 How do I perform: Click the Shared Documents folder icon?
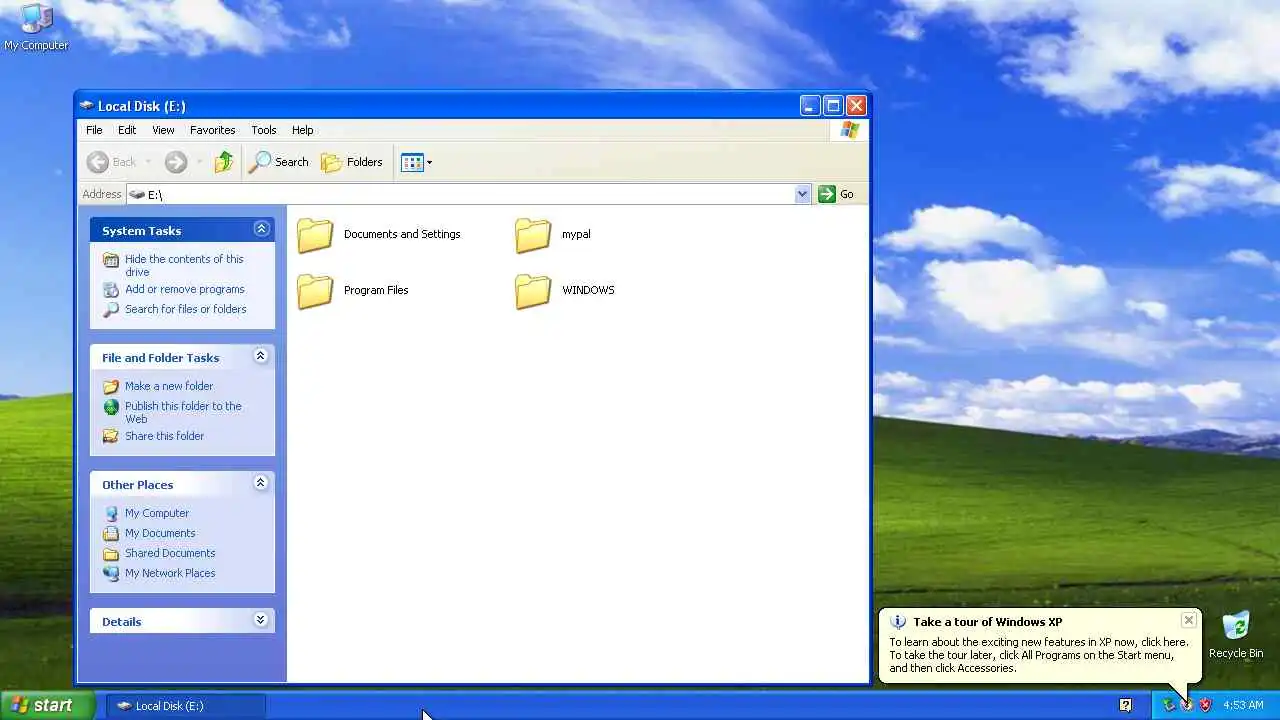tap(111, 553)
